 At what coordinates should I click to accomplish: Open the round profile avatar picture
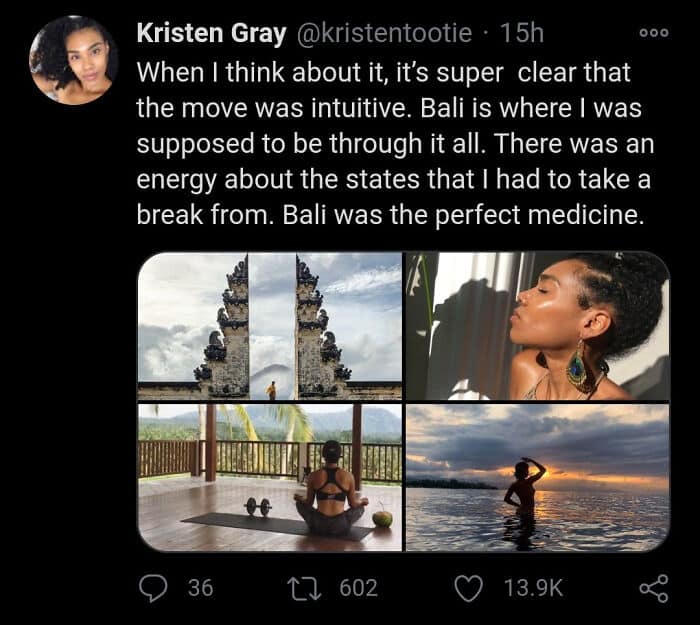(71, 58)
